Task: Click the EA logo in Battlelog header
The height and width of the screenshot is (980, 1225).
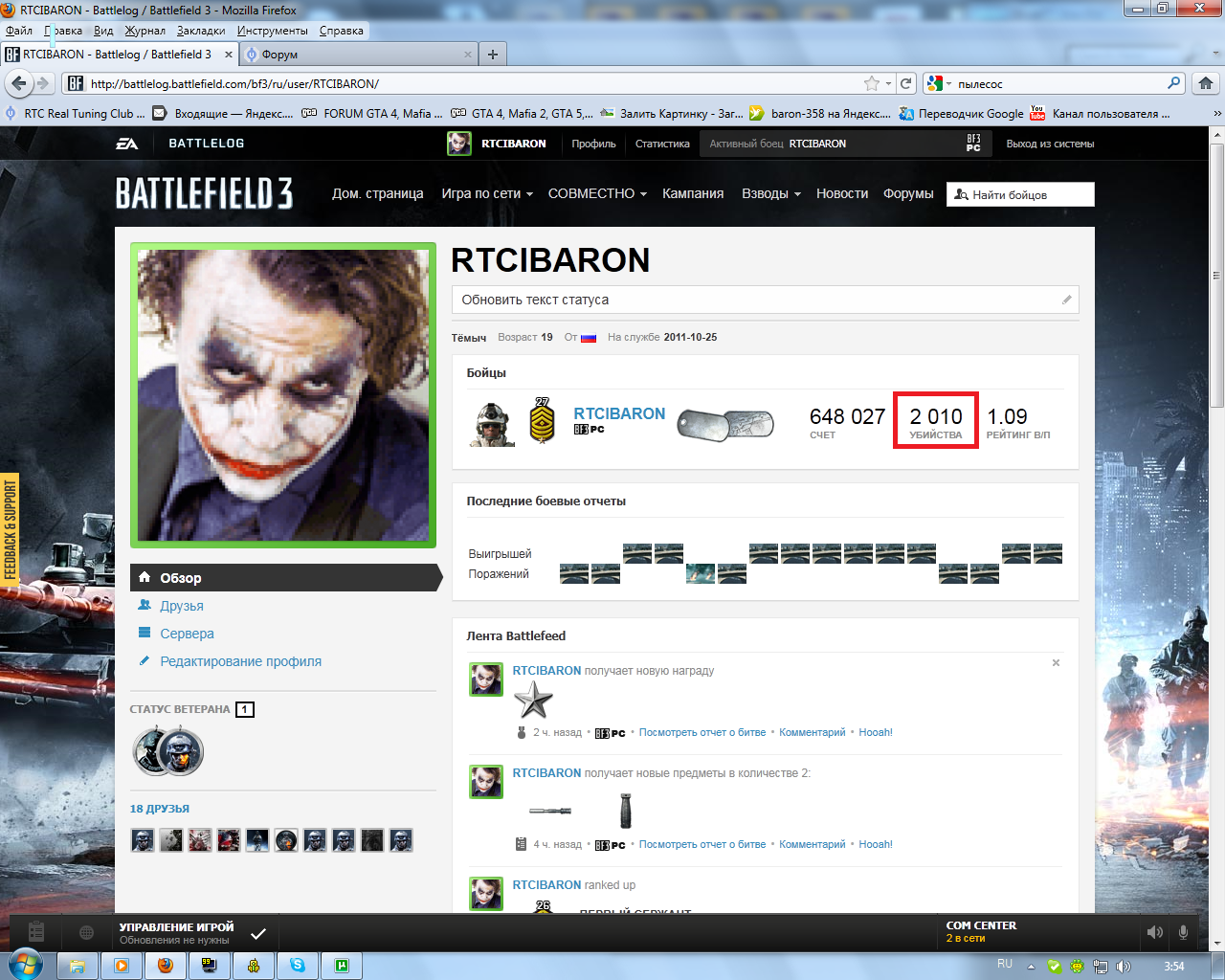Action: [127, 144]
